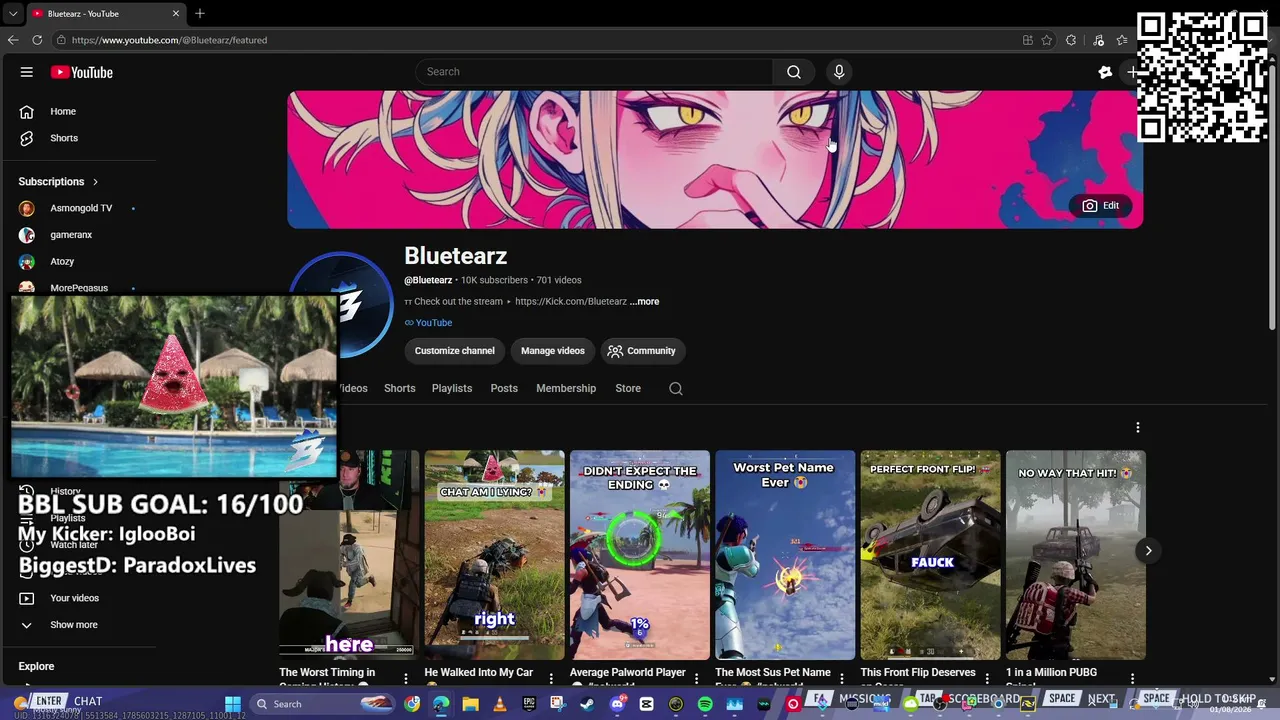Switch to the Store channel tab
The width and height of the screenshot is (1280, 720).
(x=628, y=388)
